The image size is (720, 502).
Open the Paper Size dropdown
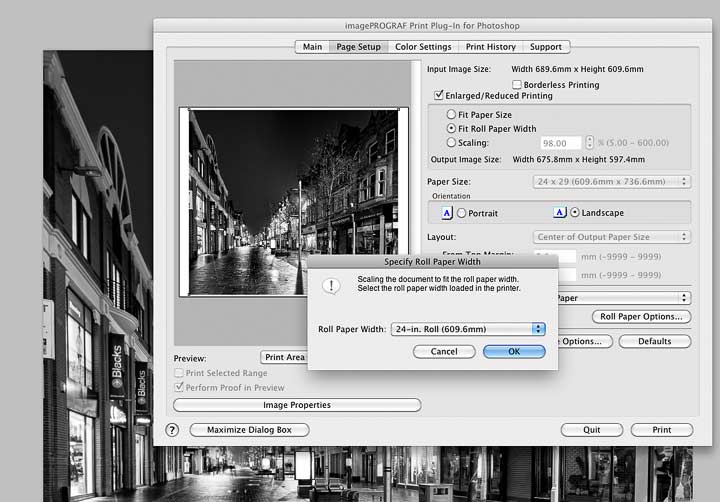click(x=612, y=181)
